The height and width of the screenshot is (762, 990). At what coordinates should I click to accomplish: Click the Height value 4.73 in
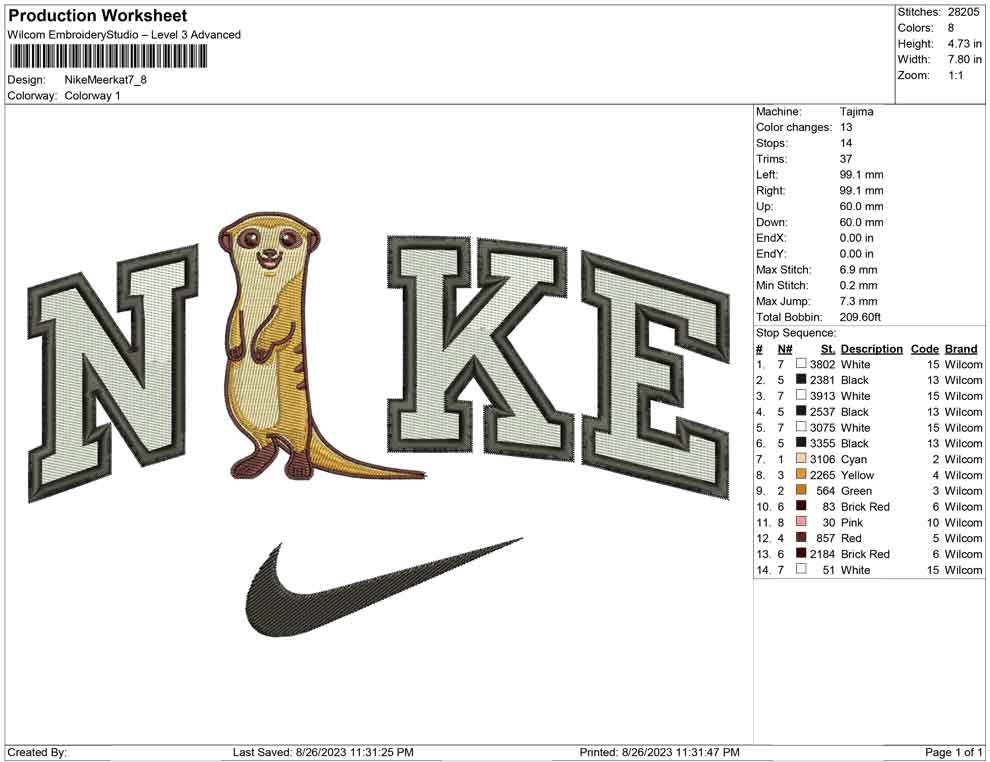(x=964, y=44)
